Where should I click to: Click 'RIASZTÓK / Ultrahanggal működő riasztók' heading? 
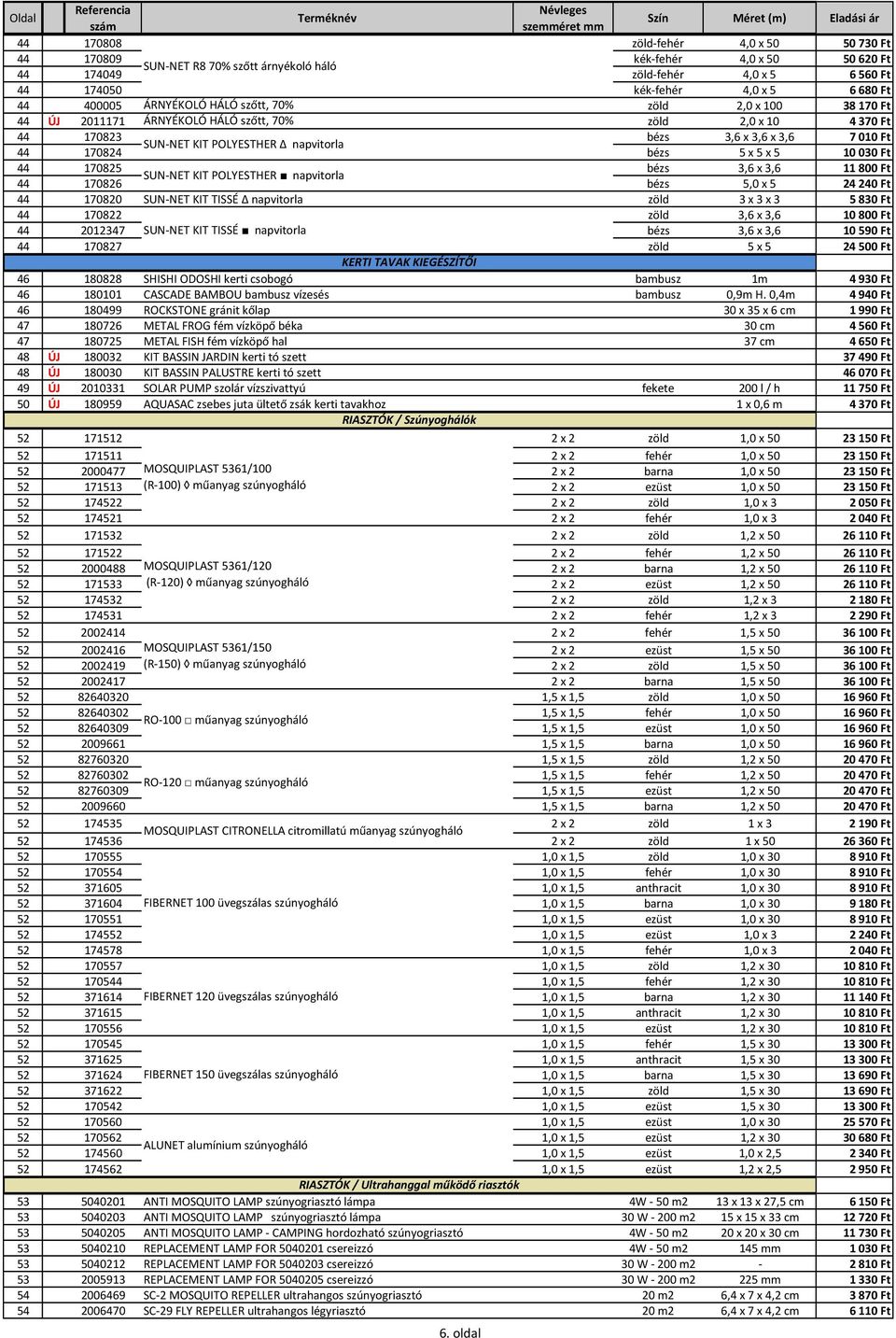coord(409,1185)
